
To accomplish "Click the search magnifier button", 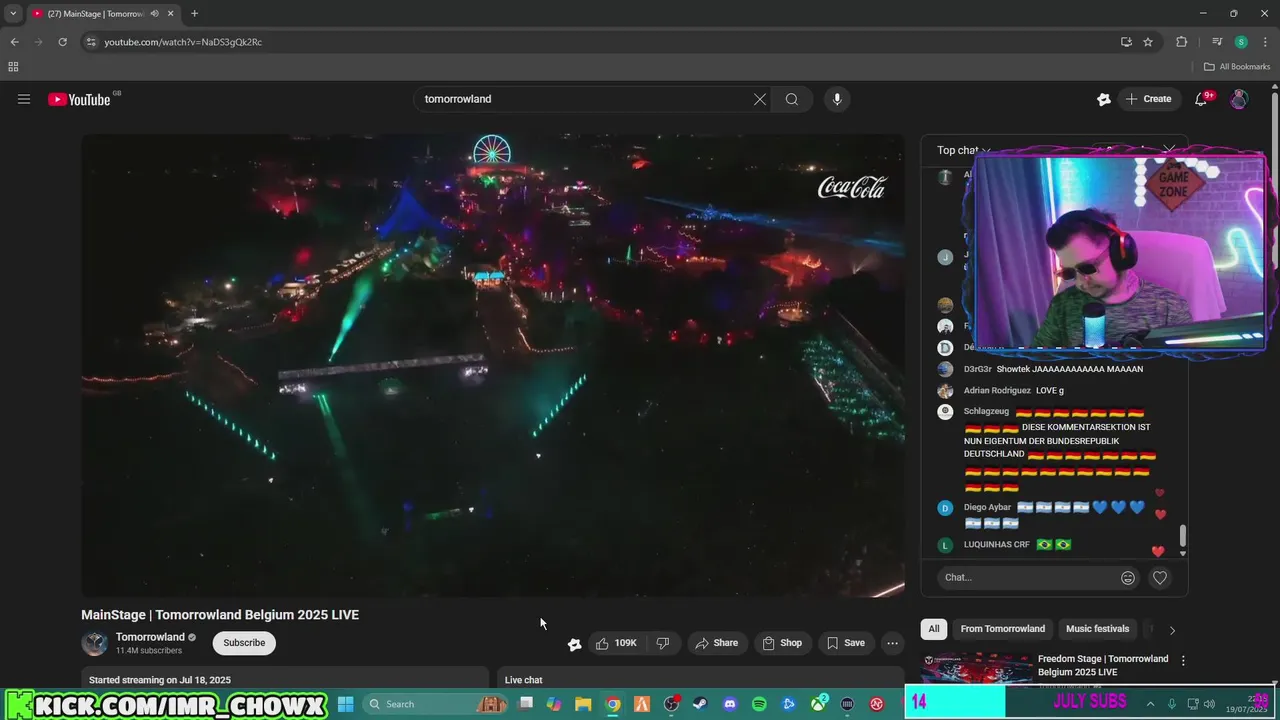I will (792, 99).
